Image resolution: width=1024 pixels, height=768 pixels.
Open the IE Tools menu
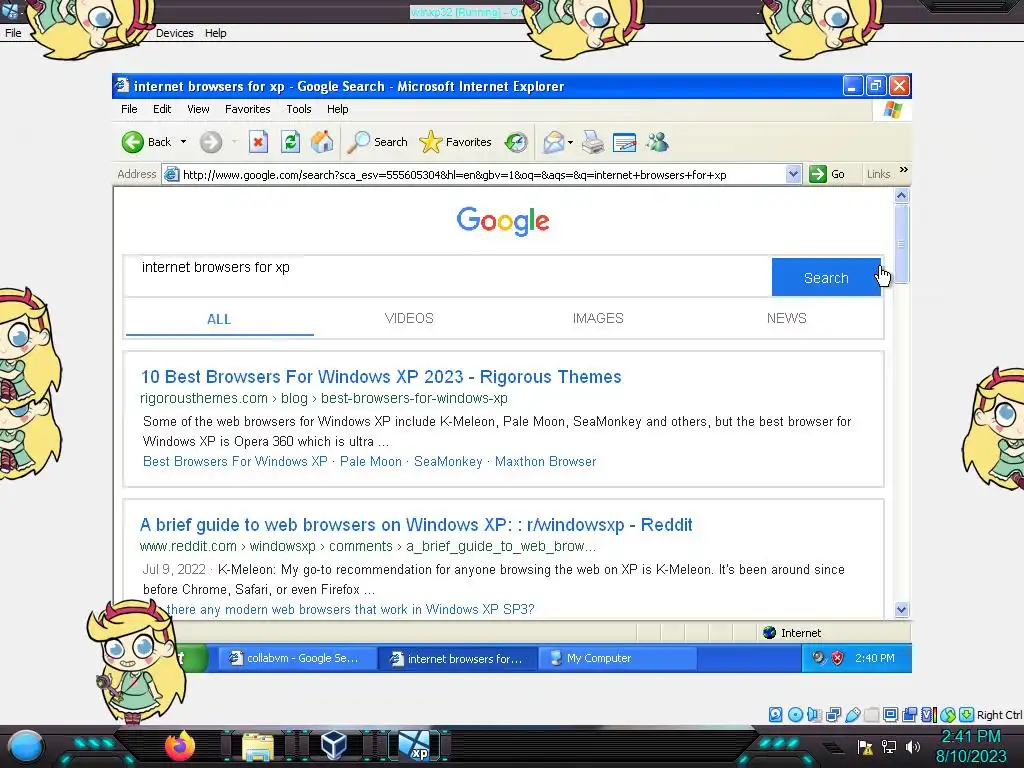pos(299,109)
